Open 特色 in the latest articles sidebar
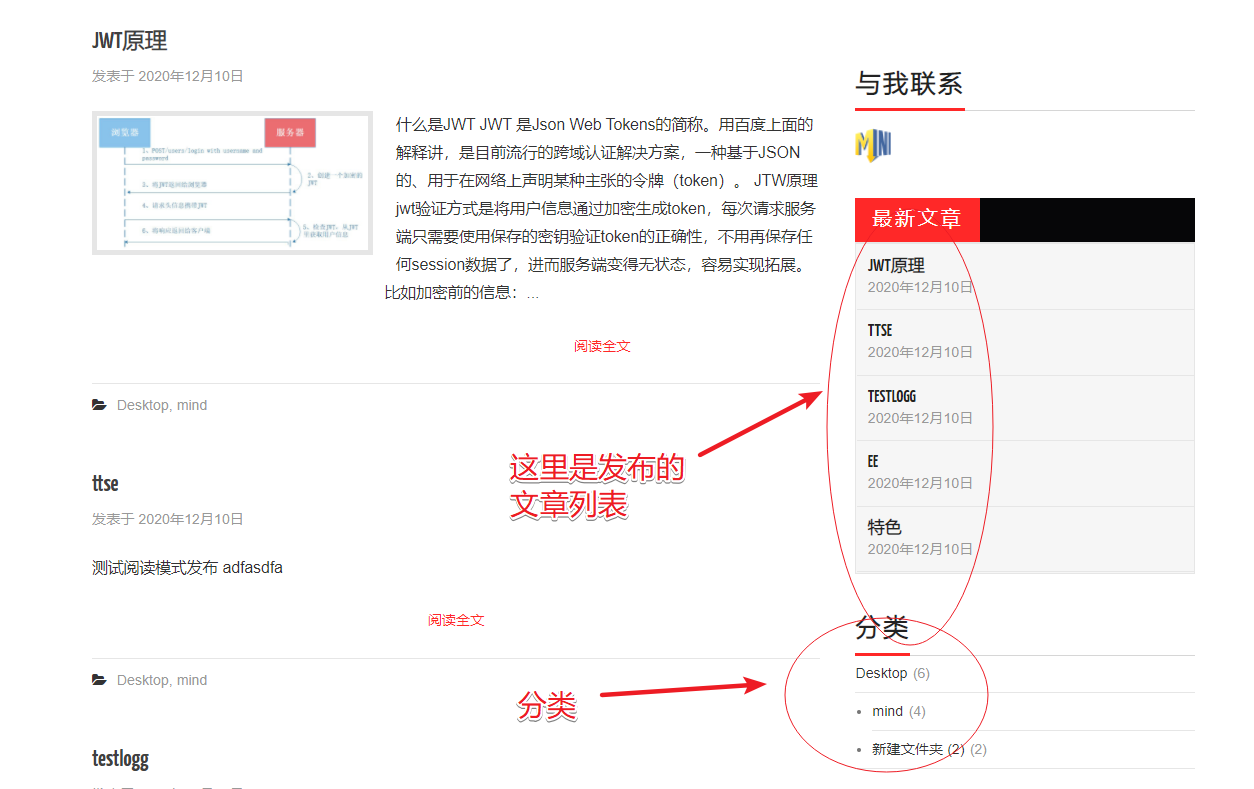 point(884,527)
